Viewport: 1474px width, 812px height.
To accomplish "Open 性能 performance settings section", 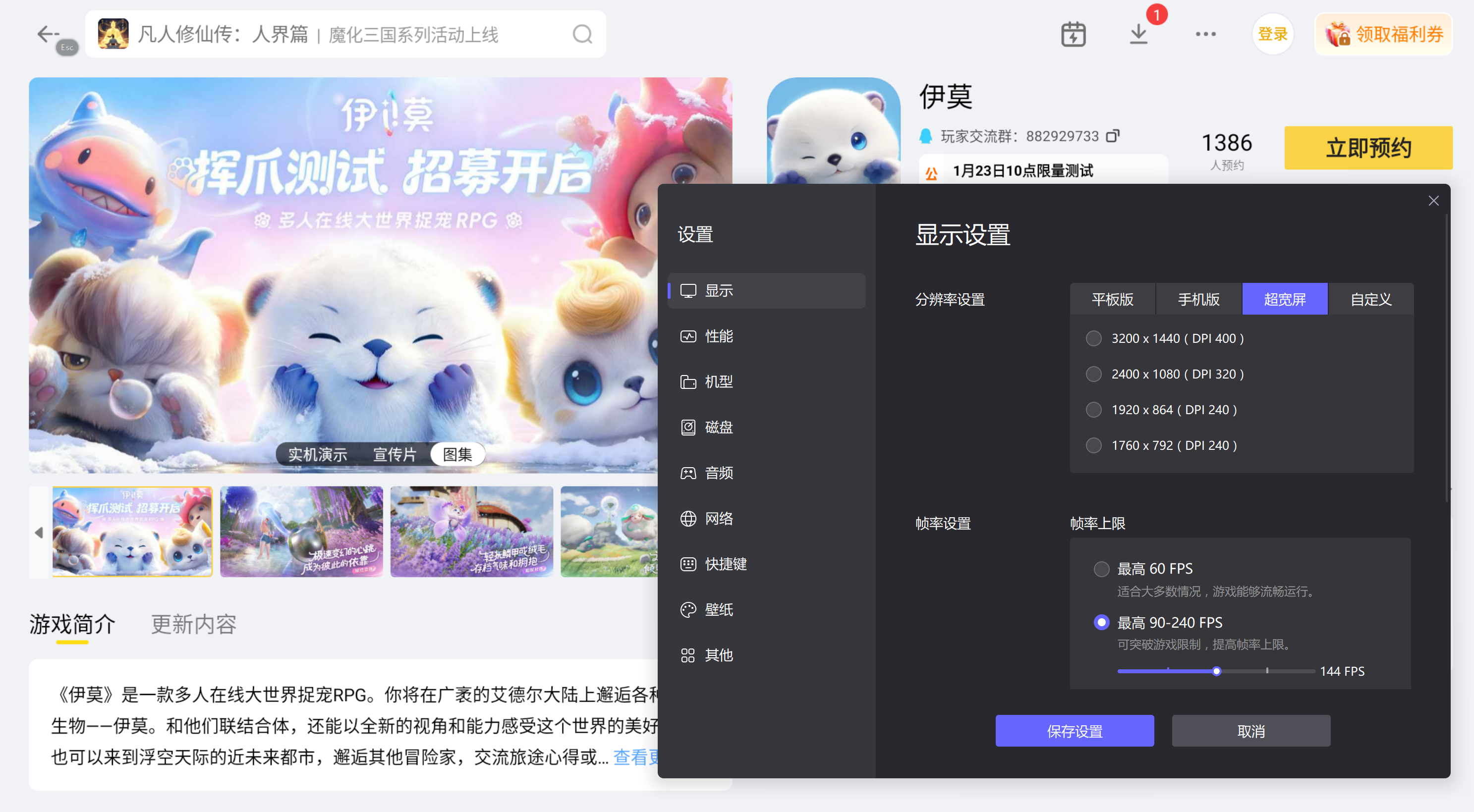I will (718, 336).
